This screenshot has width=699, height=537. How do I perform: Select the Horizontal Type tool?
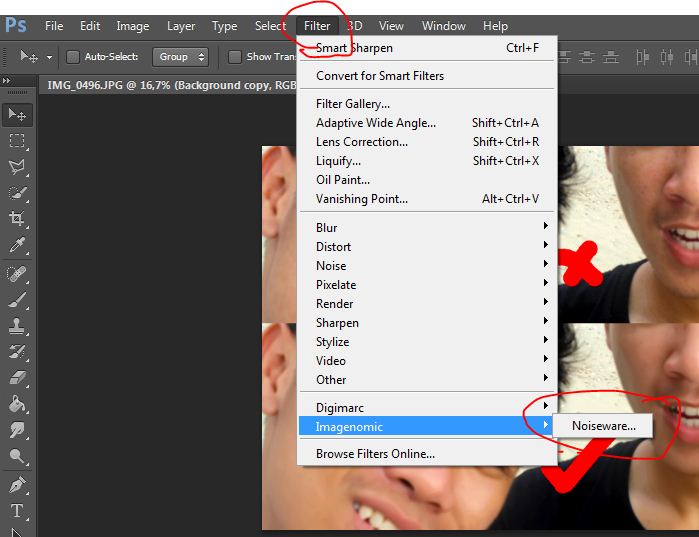pos(17,510)
